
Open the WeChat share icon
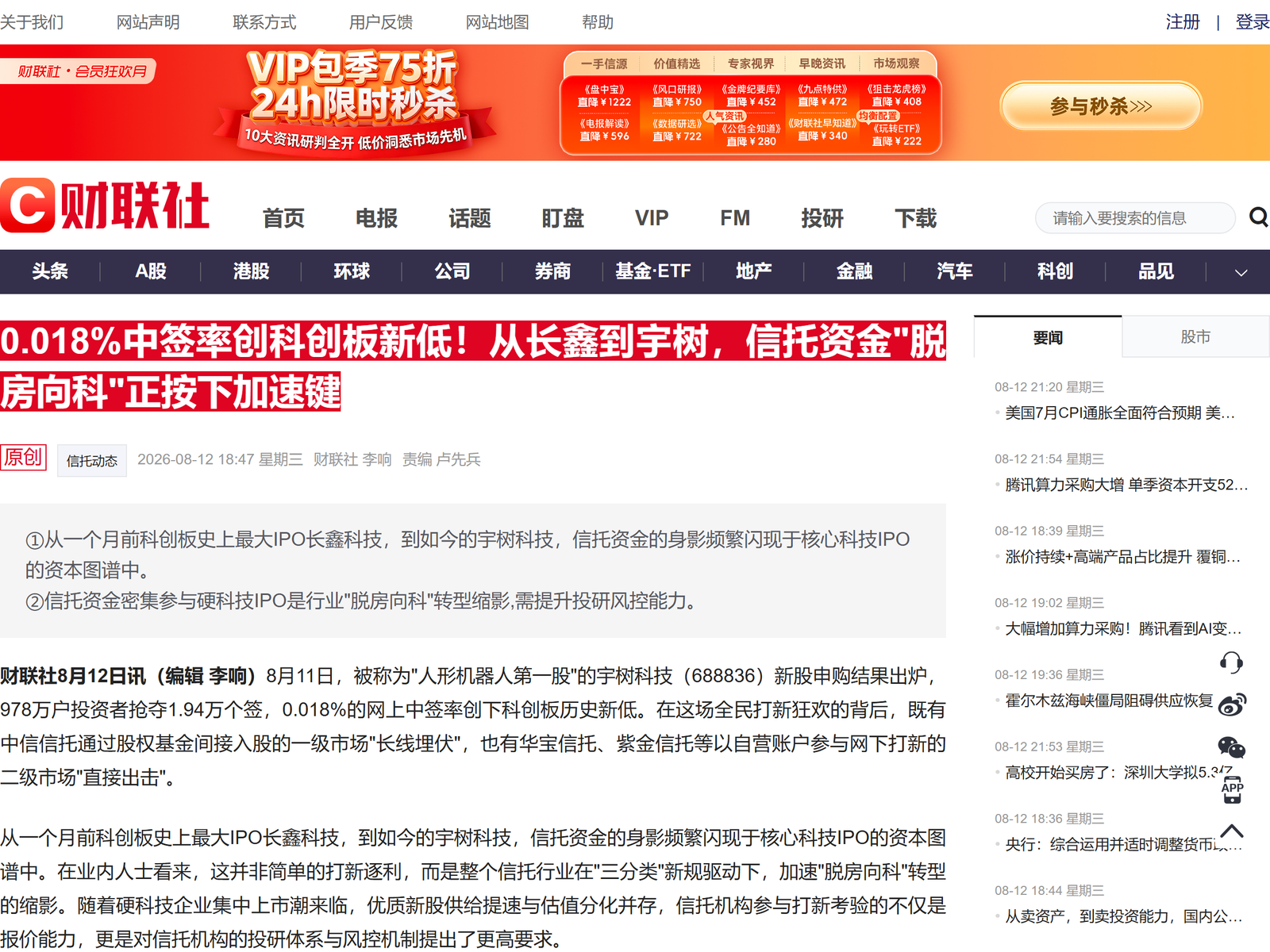(1231, 747)
